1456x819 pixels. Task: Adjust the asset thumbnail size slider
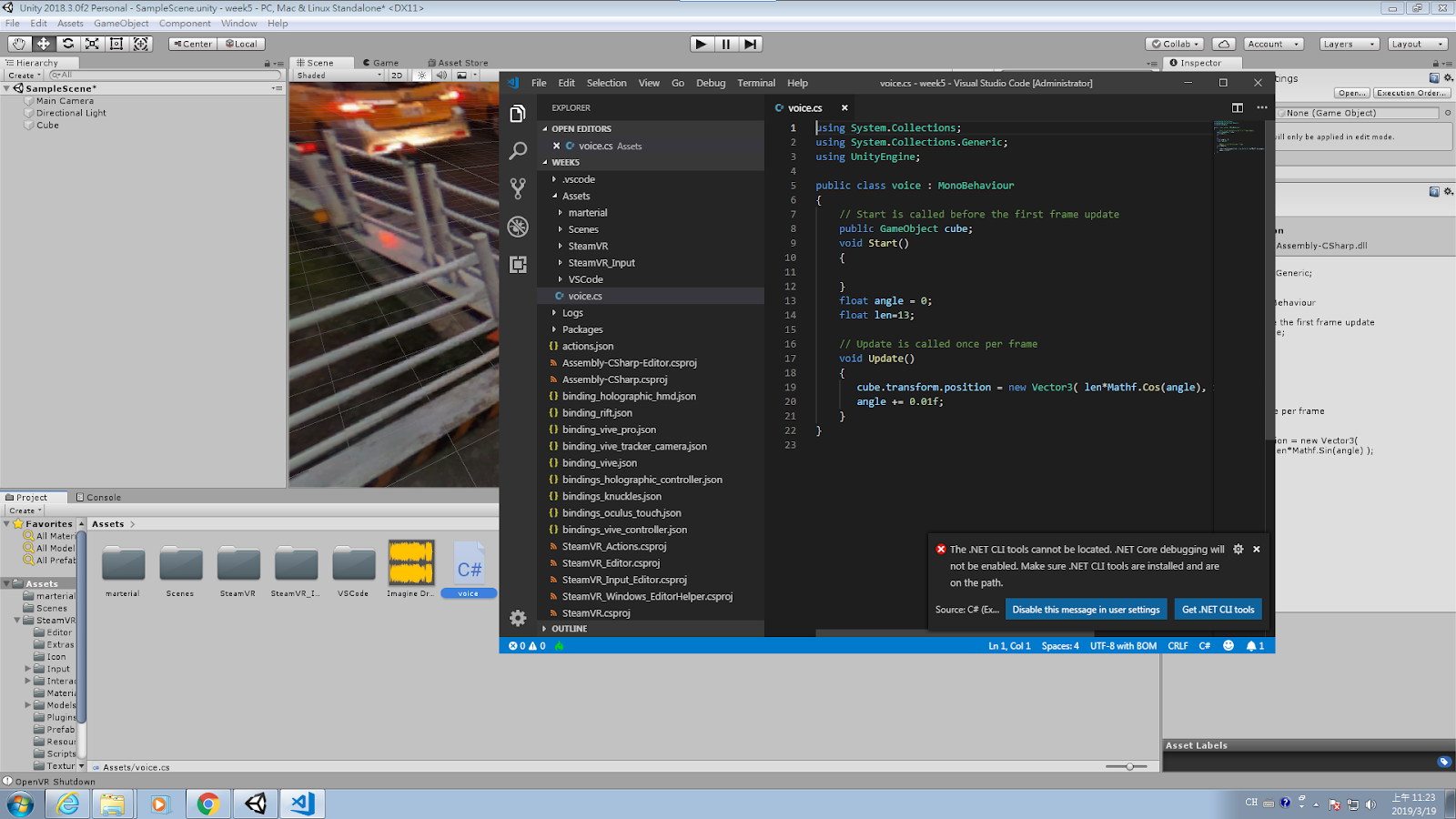(x=1129, y=767)
